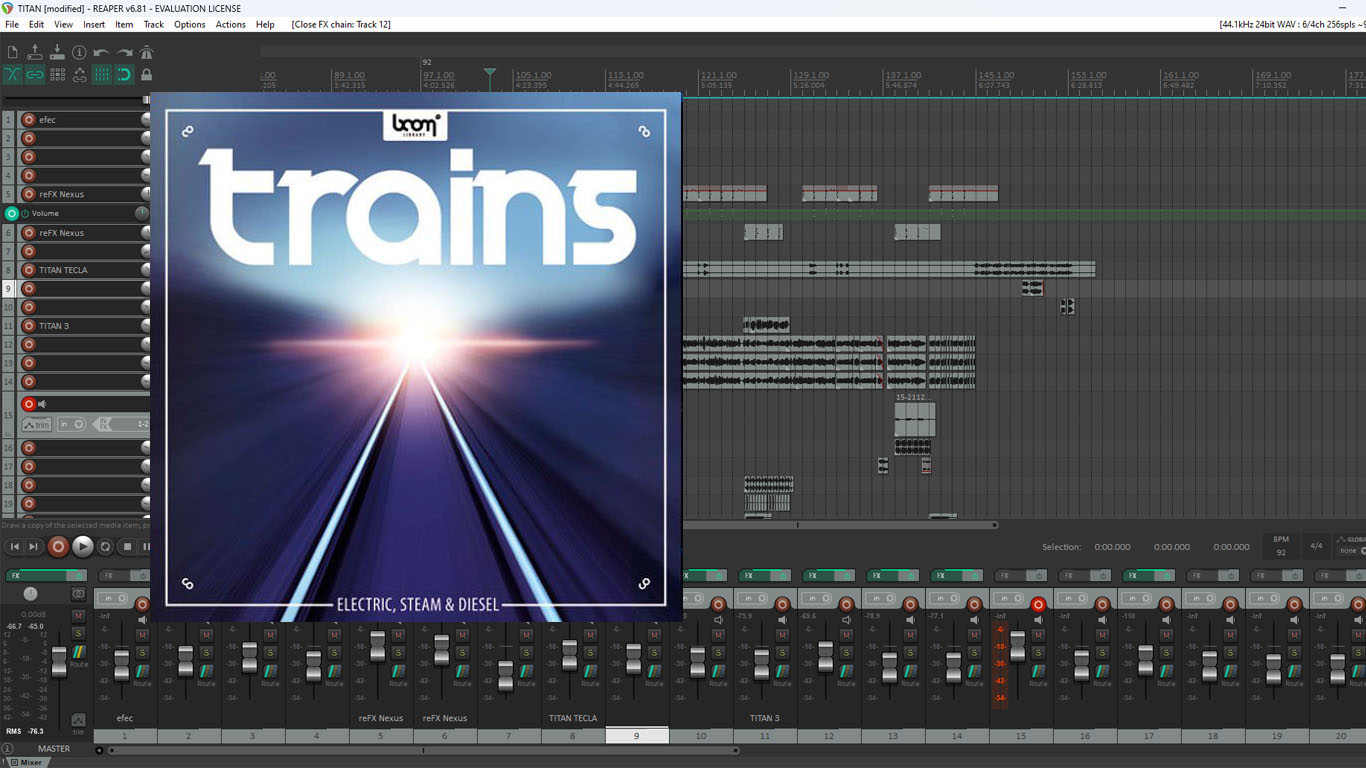This screenshot has height=768, width=1366.
Task: Toggle the transport Repeat button
Action: tap(105, 547)
